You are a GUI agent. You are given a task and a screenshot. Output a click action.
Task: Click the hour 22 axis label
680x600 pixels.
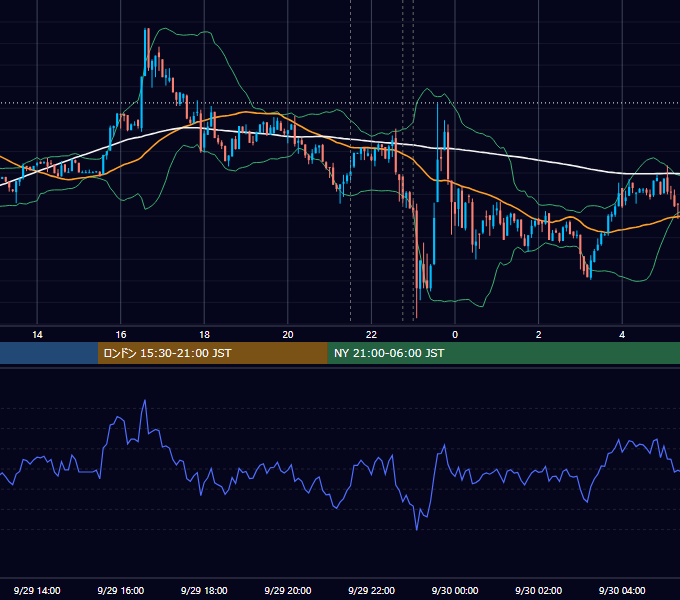pos(371,335)
